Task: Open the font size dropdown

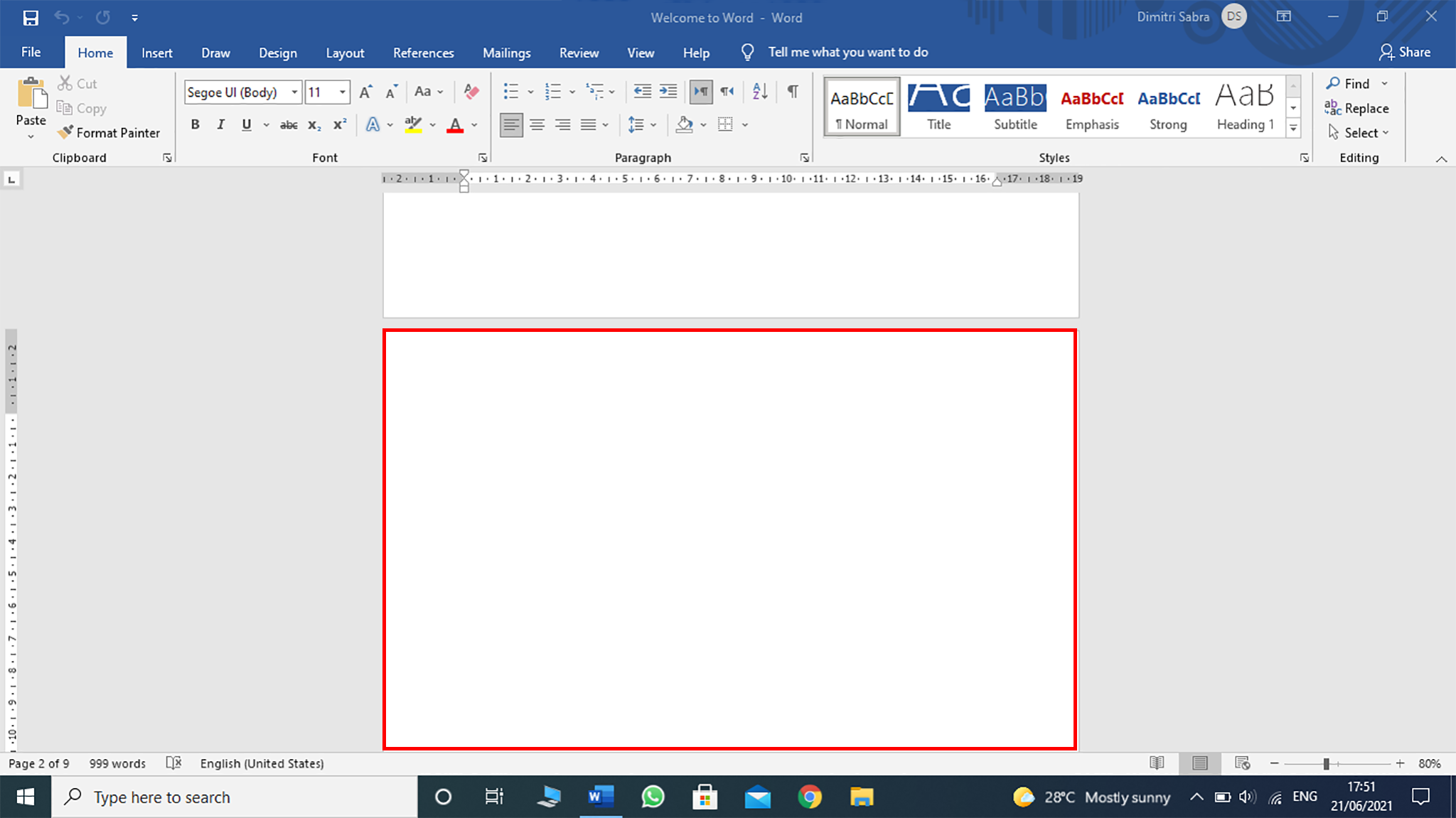Action: pyautogui.click(x=343, y=92)
